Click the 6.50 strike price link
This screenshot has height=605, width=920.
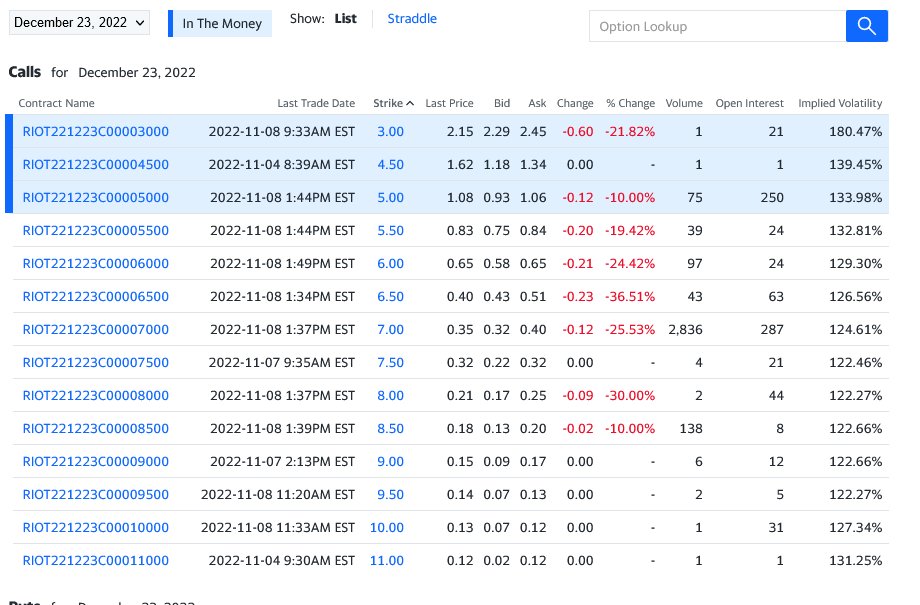tap(390, 296)
